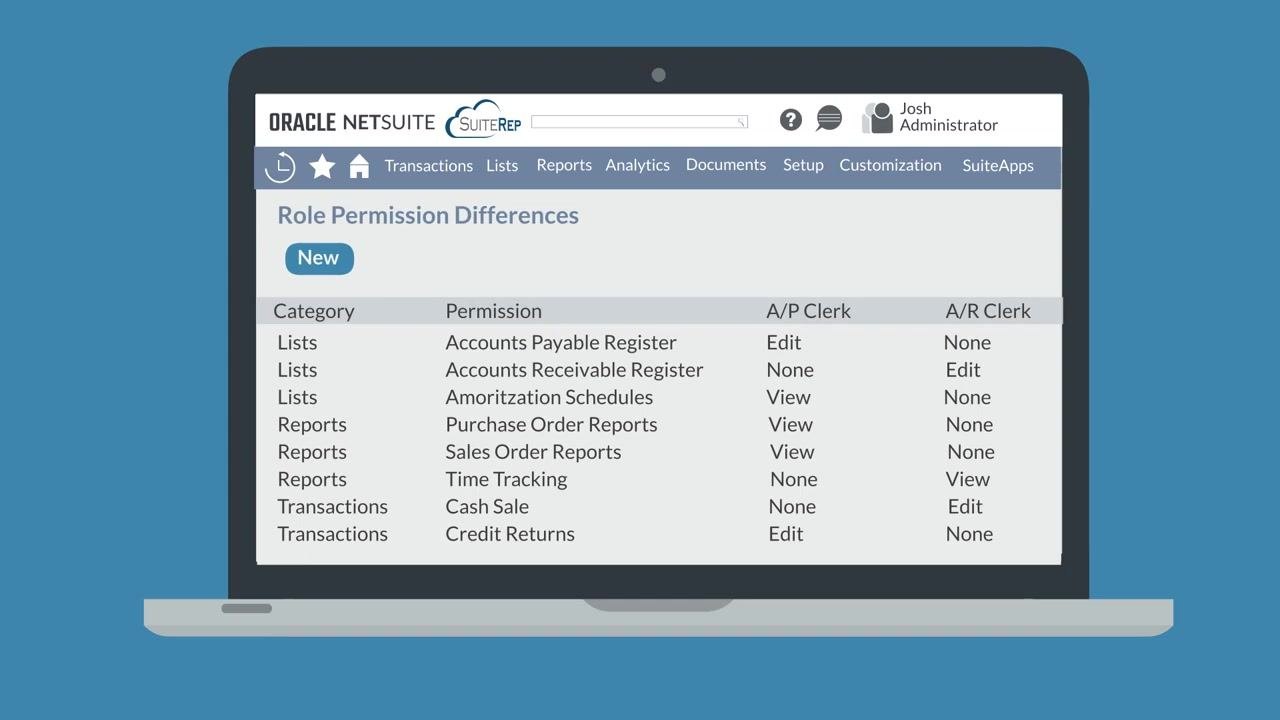Sort by the Permission column header

pyautogui.click(x=494, y=311)
